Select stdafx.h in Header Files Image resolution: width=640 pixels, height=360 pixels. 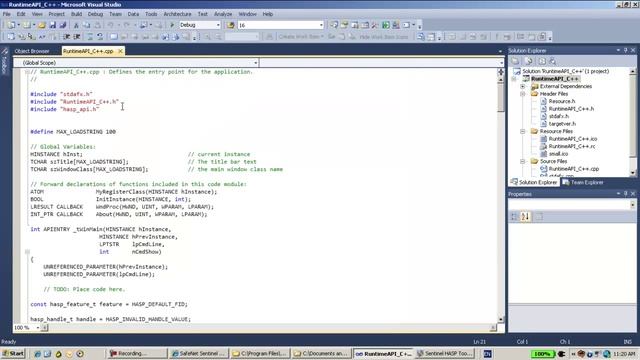558,116
